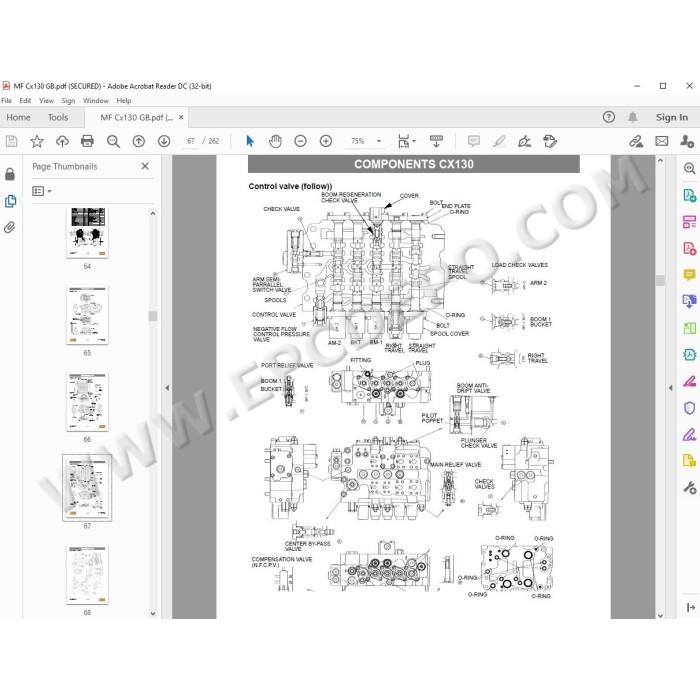Collapse the left navigation pane arrow
This screenshot has height=700, width=700.
tap(167, 388)
